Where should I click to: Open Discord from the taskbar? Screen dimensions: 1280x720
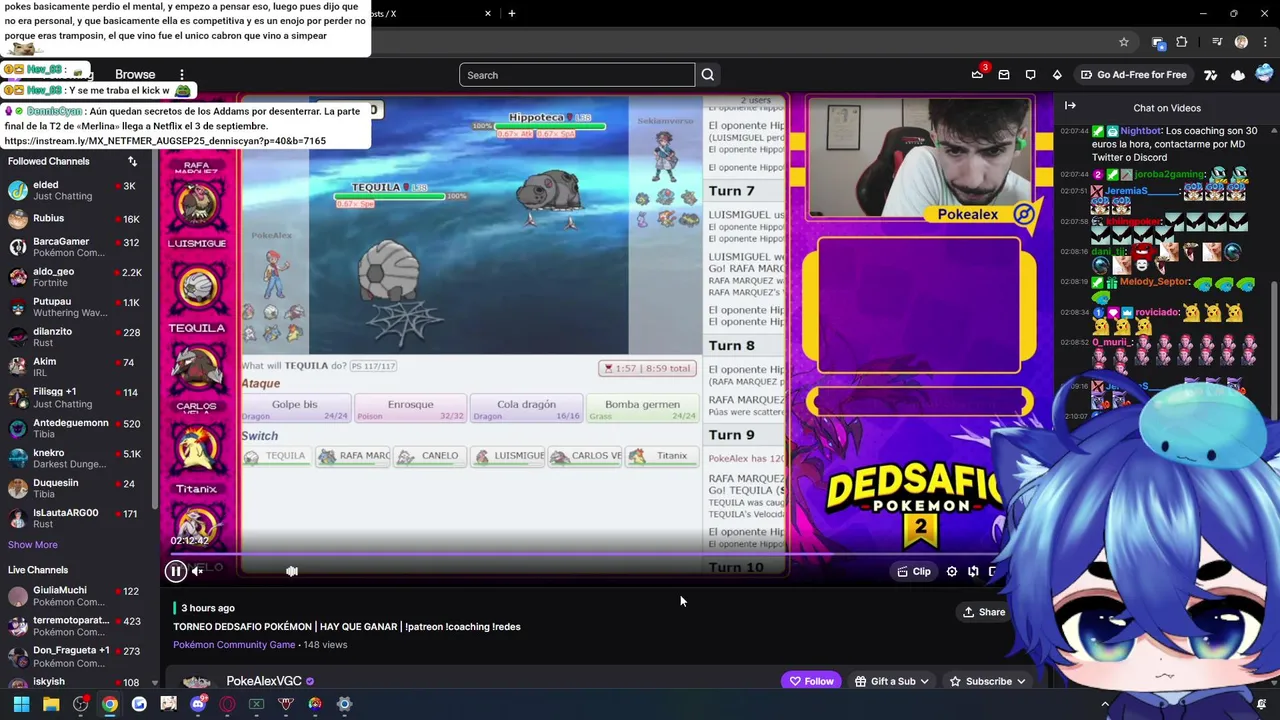pos(198,704)
